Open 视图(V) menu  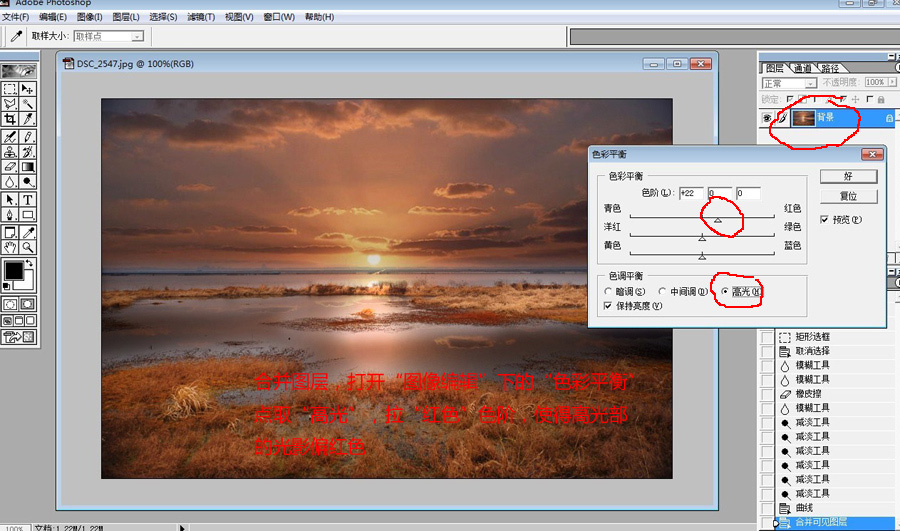pyautogui.click(x=239, y=17)
